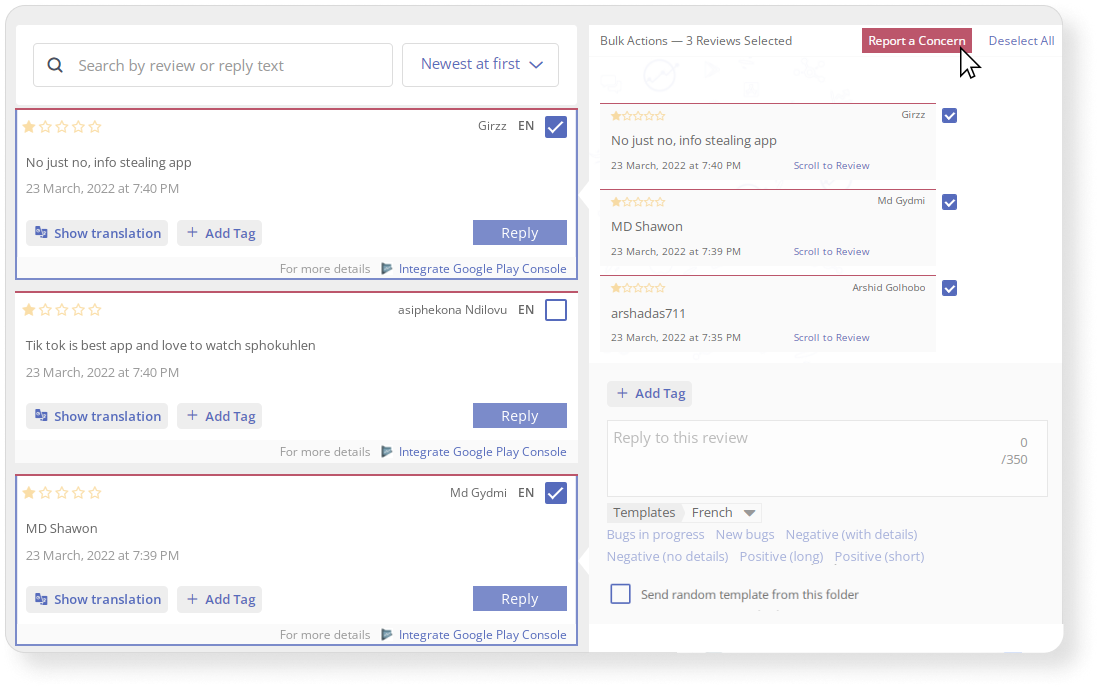Screen dimensions: 1098x688
Task: Reply to the Girzz review
Action: [x=520, y=233]
